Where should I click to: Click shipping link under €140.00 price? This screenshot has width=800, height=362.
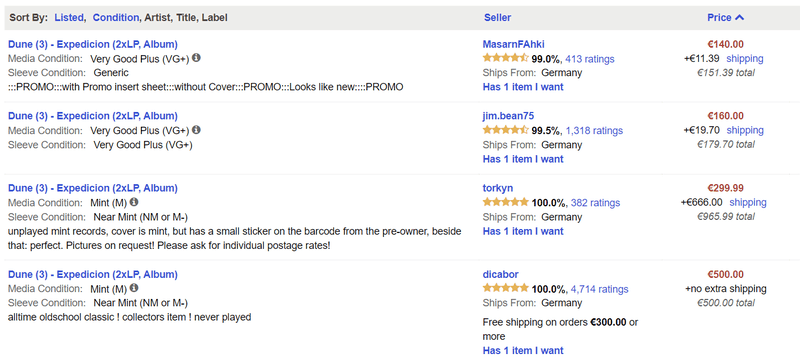point(745,58)
